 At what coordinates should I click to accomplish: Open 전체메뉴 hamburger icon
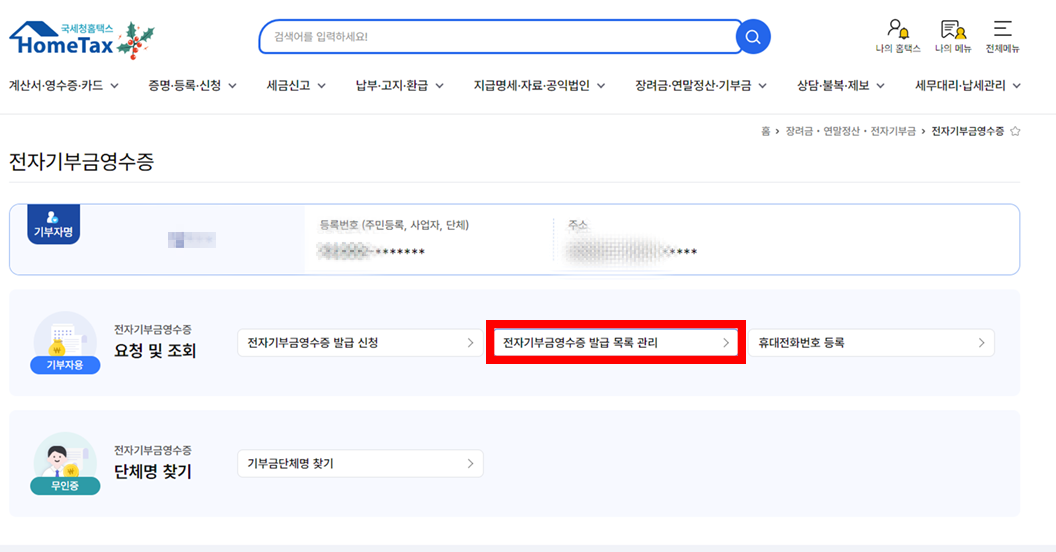click(1002, 35)
